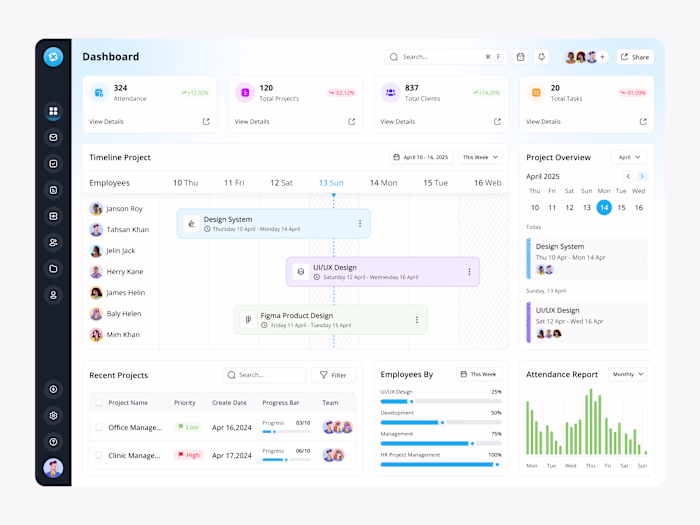The image size is (700, 525).
Task: Open UI/UX Design task options menu
Action: click(469, 271)
